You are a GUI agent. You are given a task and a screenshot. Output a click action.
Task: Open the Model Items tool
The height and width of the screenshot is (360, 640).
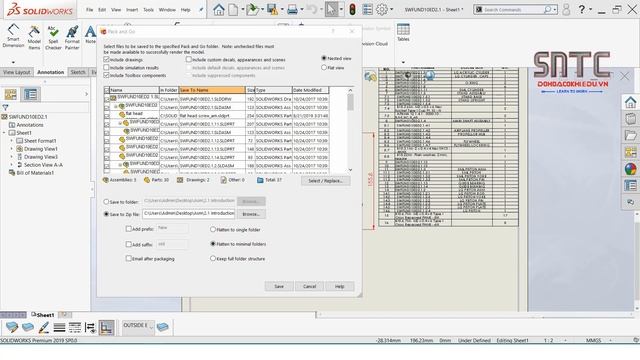[34, 37]
